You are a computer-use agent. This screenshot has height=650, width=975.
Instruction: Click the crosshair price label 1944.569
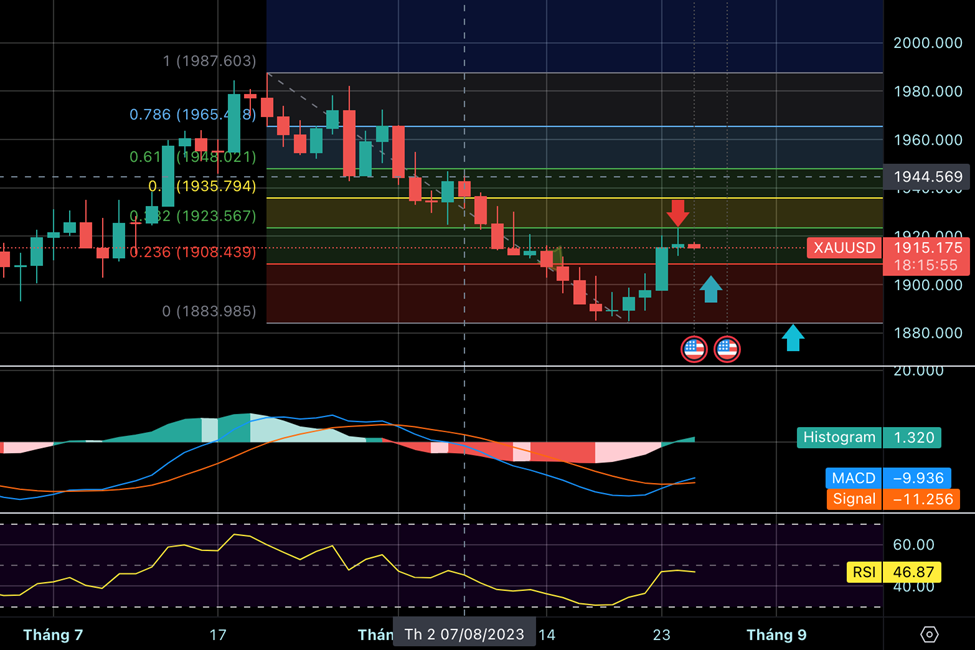tap(928, 177)
